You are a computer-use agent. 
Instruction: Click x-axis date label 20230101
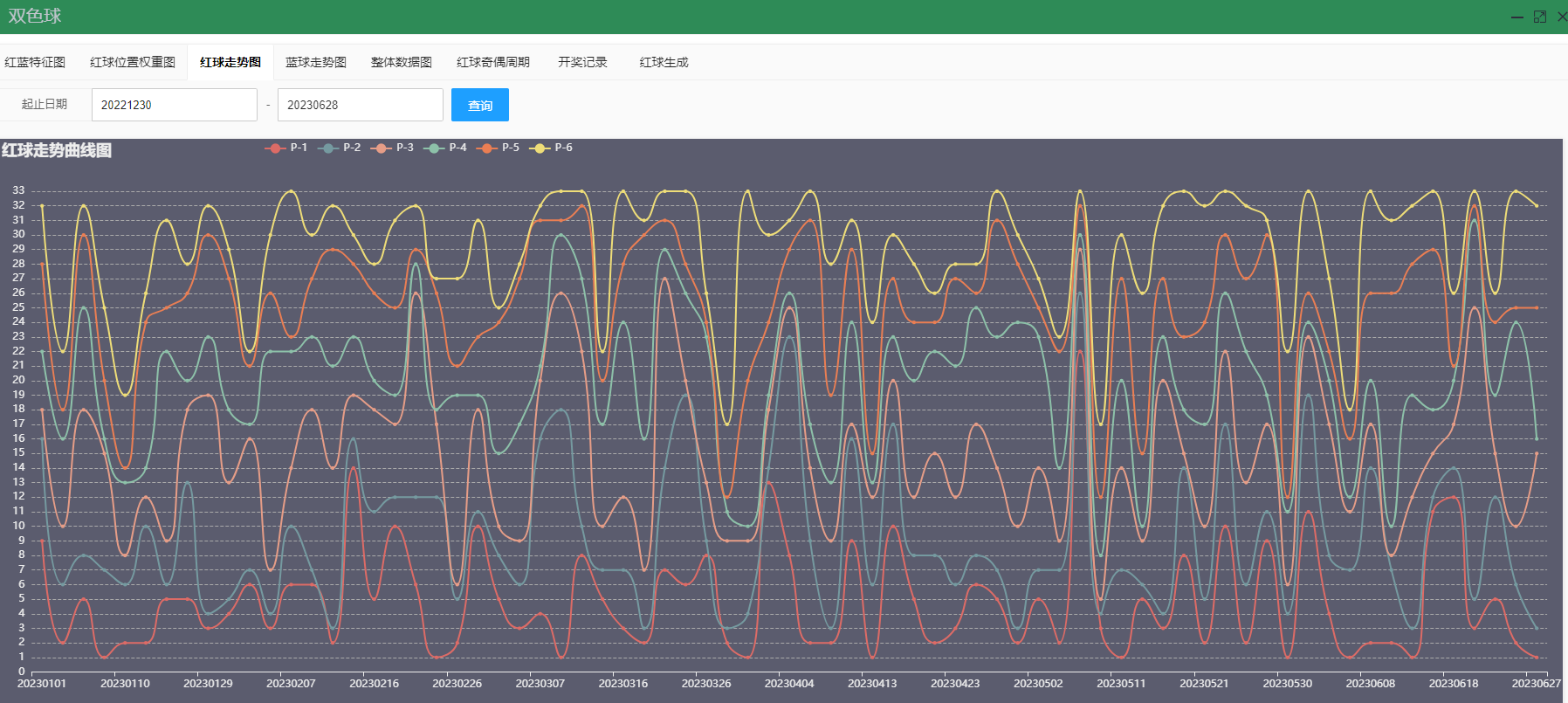42,683
